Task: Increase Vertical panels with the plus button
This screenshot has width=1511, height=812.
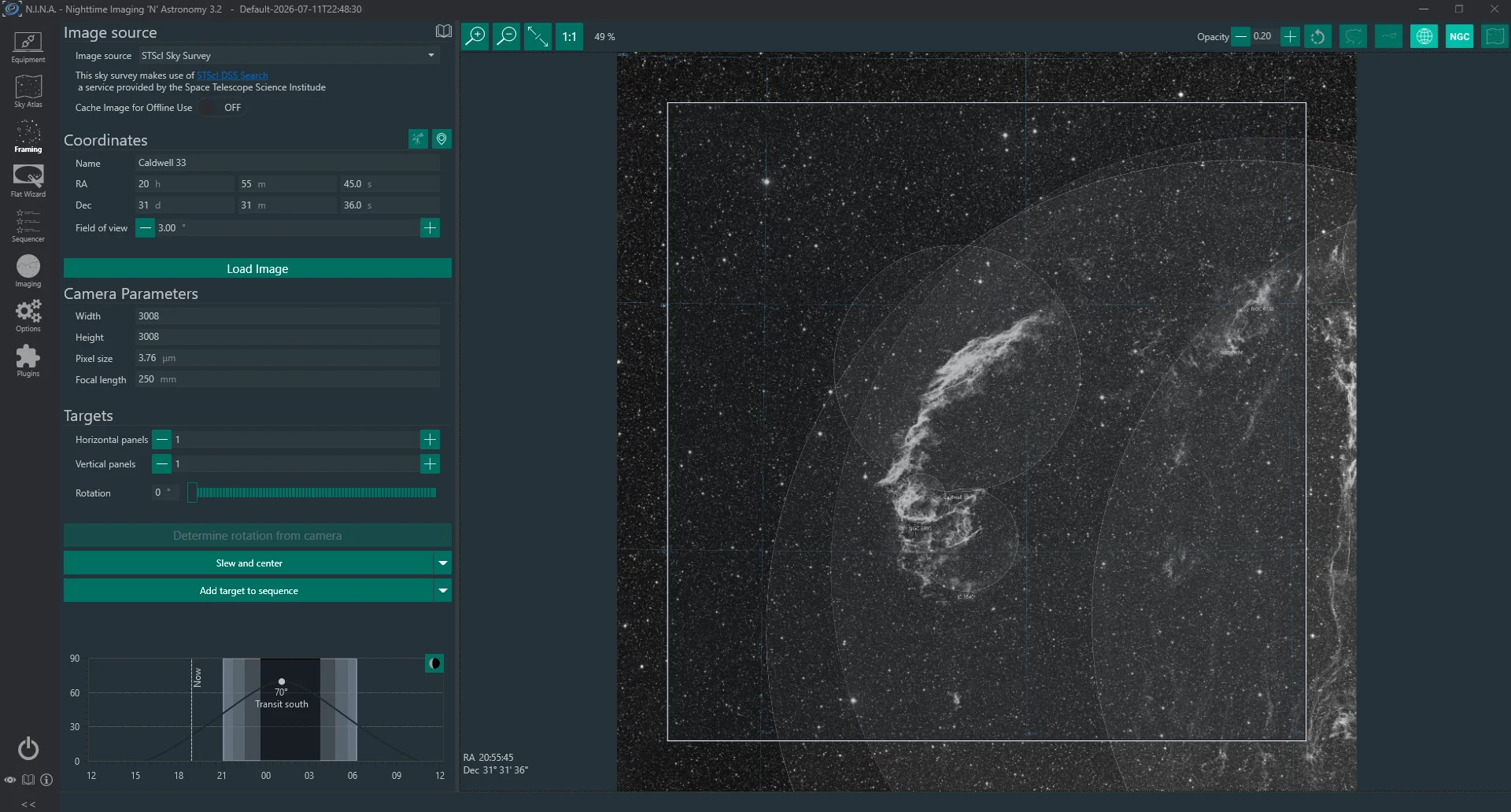Action: point(430,464)
